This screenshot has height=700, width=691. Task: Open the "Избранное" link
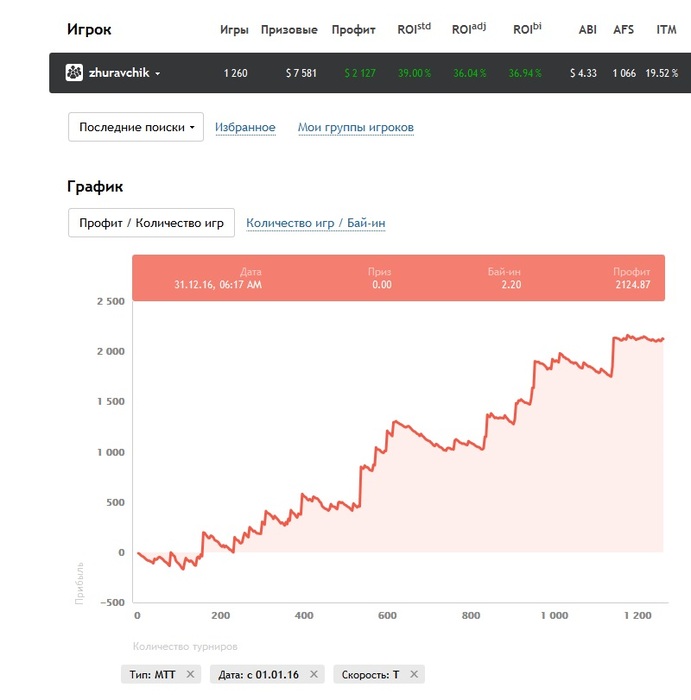[x=245, y=127]
